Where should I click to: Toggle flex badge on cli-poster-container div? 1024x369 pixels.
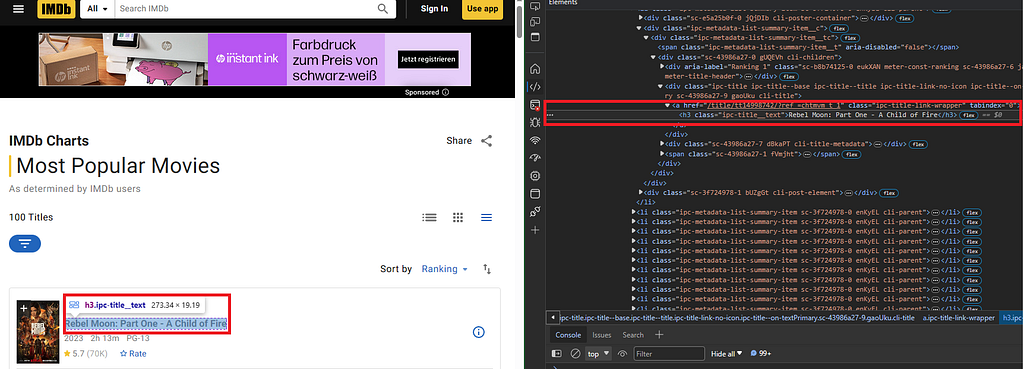click(x=904, y=18)
